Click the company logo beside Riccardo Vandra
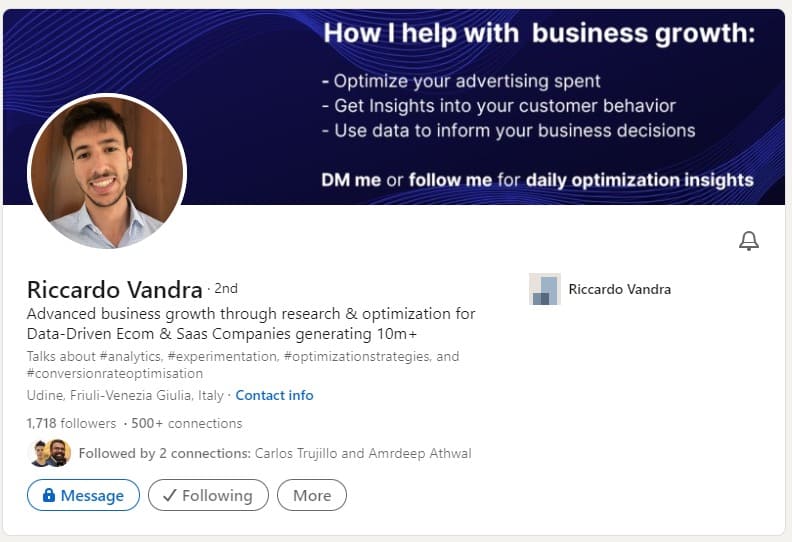The image size is (792, 542). tap(544, 289)
